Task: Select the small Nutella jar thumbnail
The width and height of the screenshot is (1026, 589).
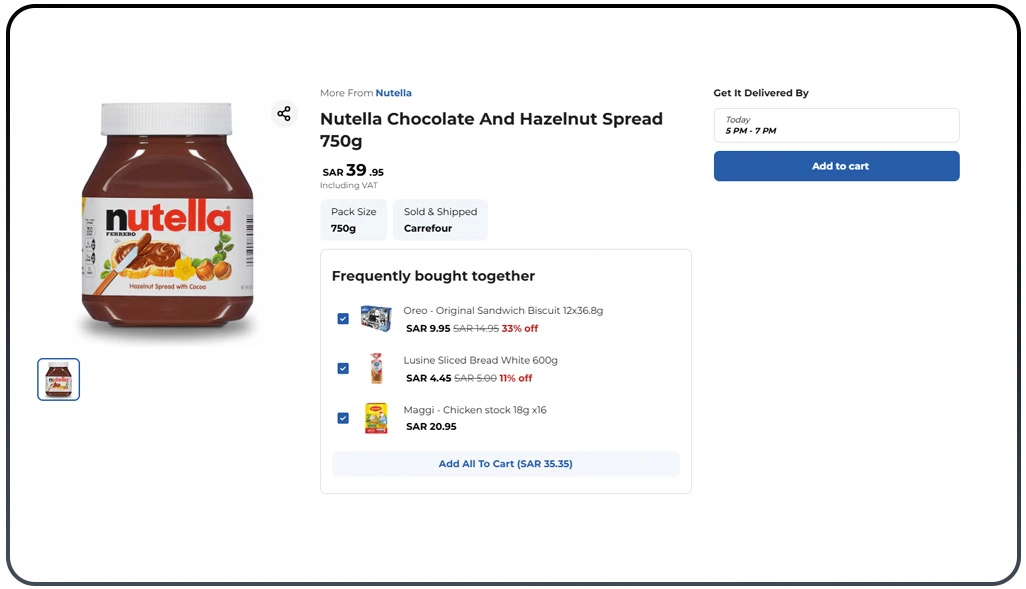Action: tap(59, 379)
